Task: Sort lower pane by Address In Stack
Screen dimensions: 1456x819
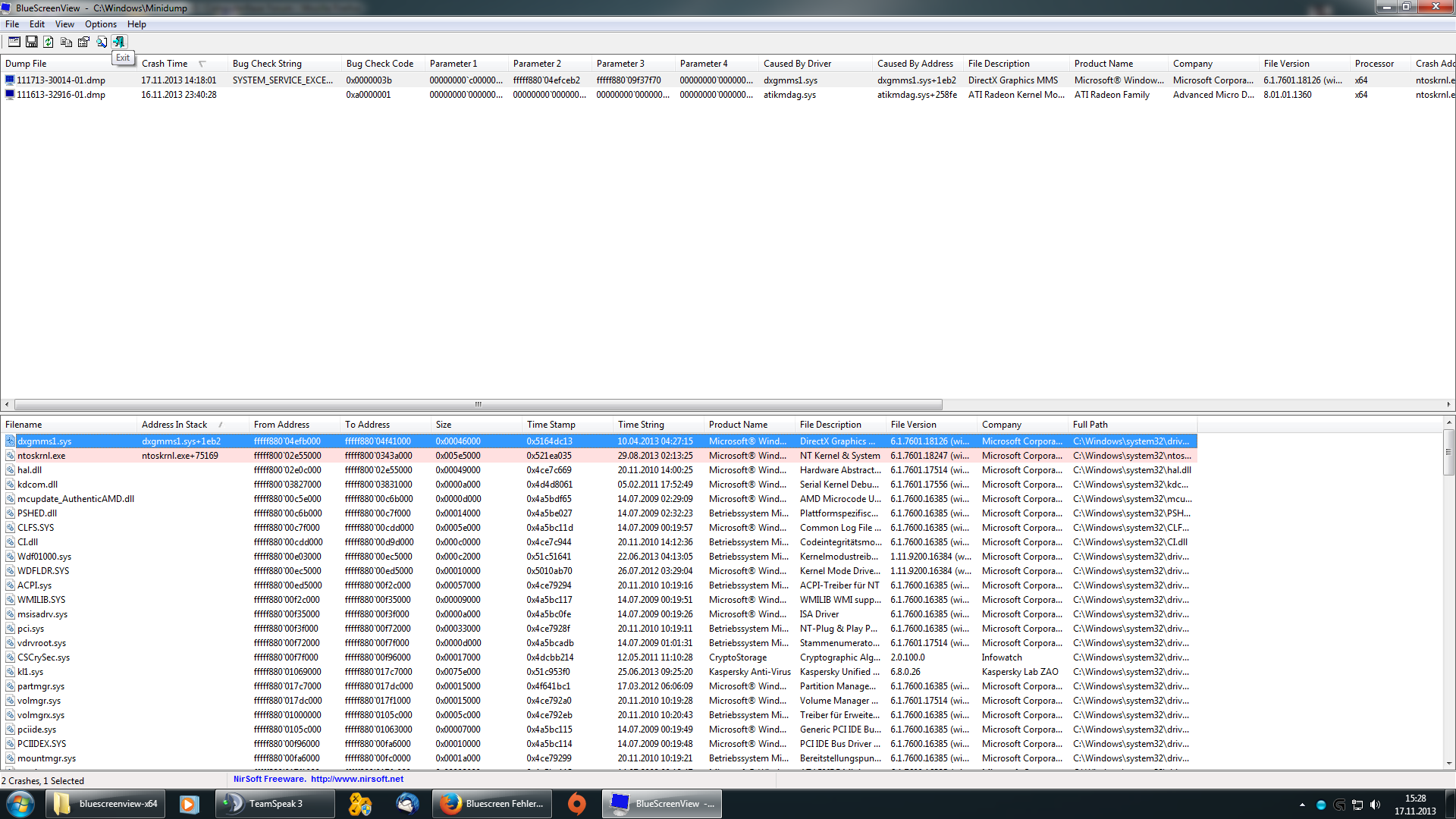Action: (174, 425)
